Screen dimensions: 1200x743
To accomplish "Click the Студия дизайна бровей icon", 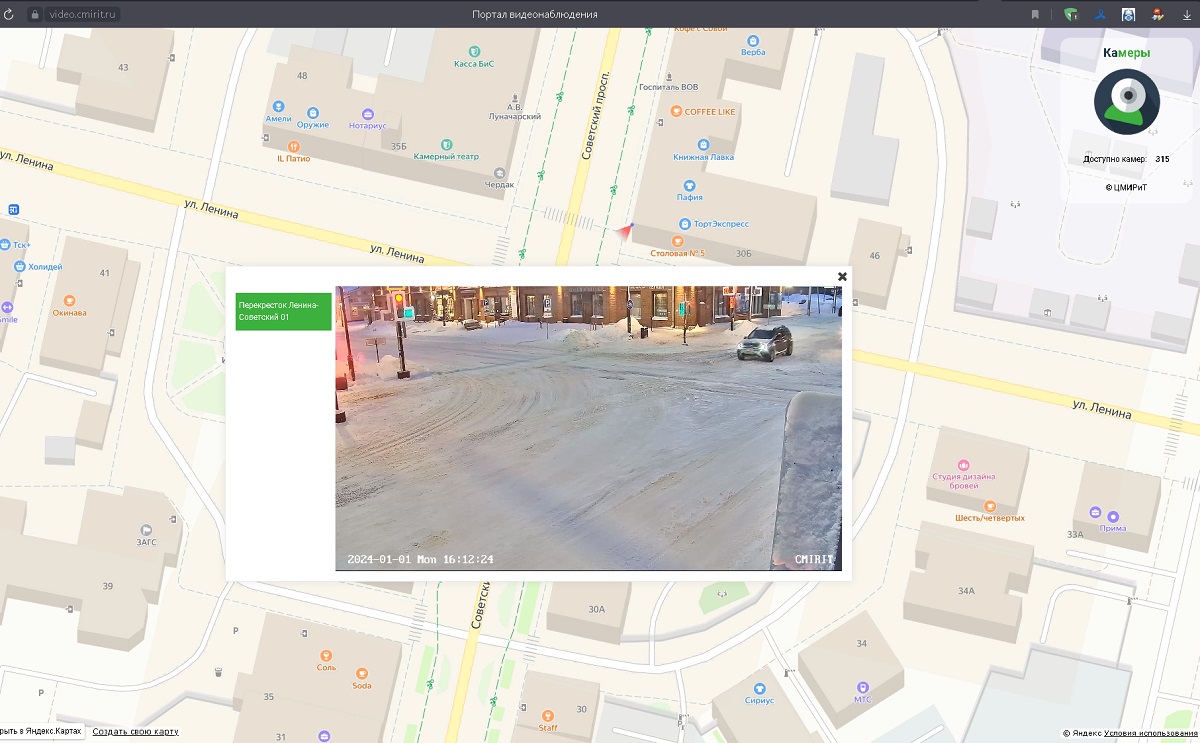I will click(x=964, y=465).
